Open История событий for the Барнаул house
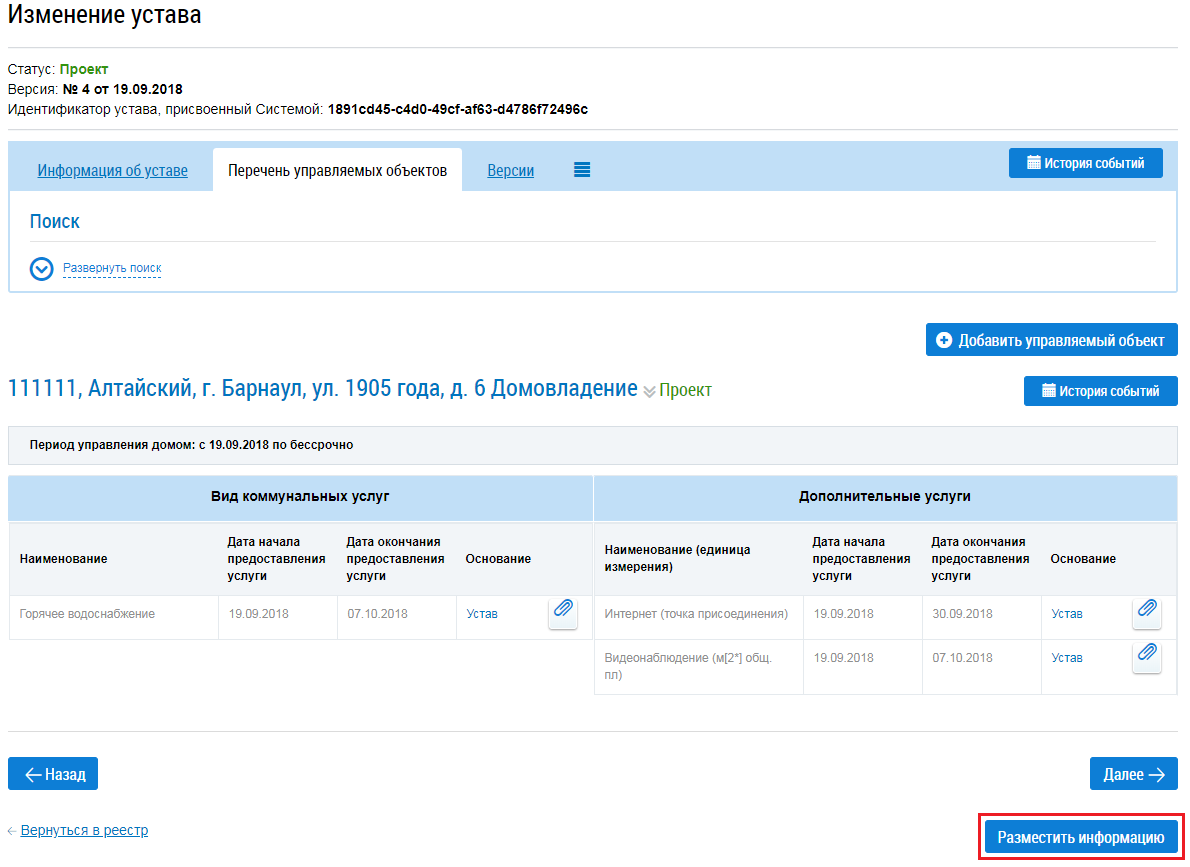 [1100, 391]
